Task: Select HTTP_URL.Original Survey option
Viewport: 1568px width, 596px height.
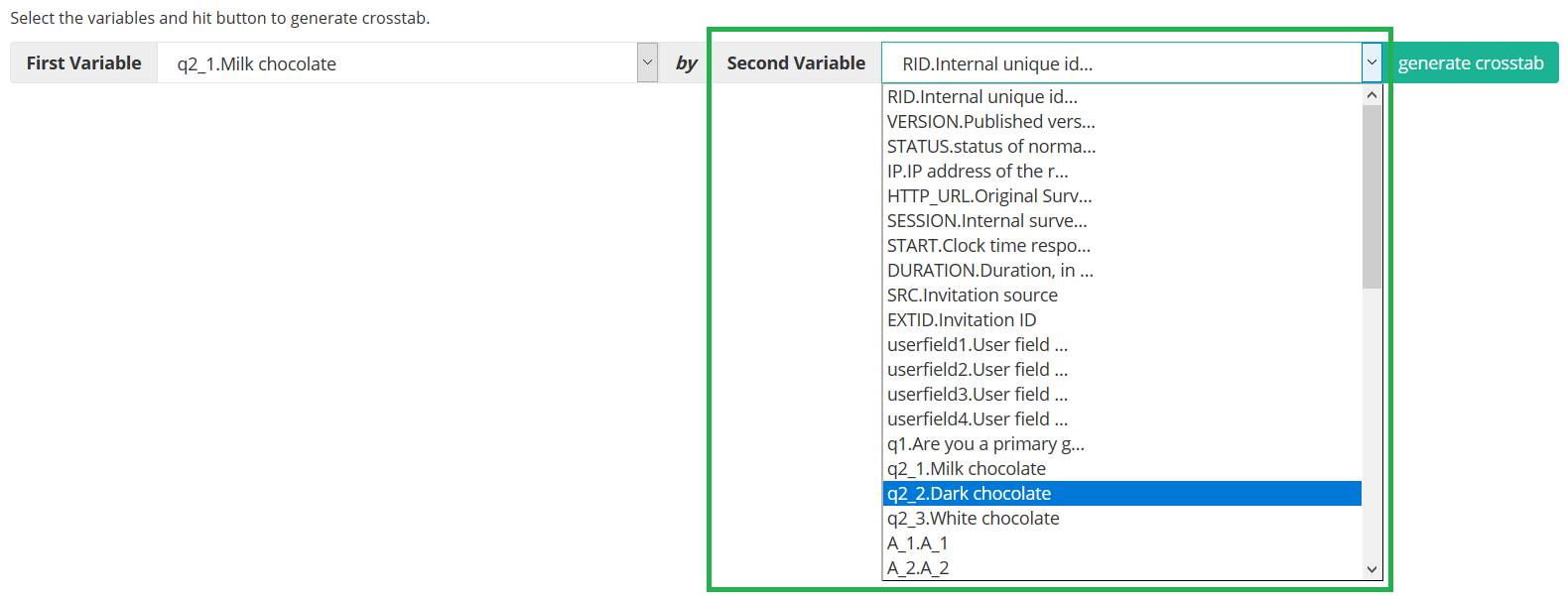Action: [988, 195]
